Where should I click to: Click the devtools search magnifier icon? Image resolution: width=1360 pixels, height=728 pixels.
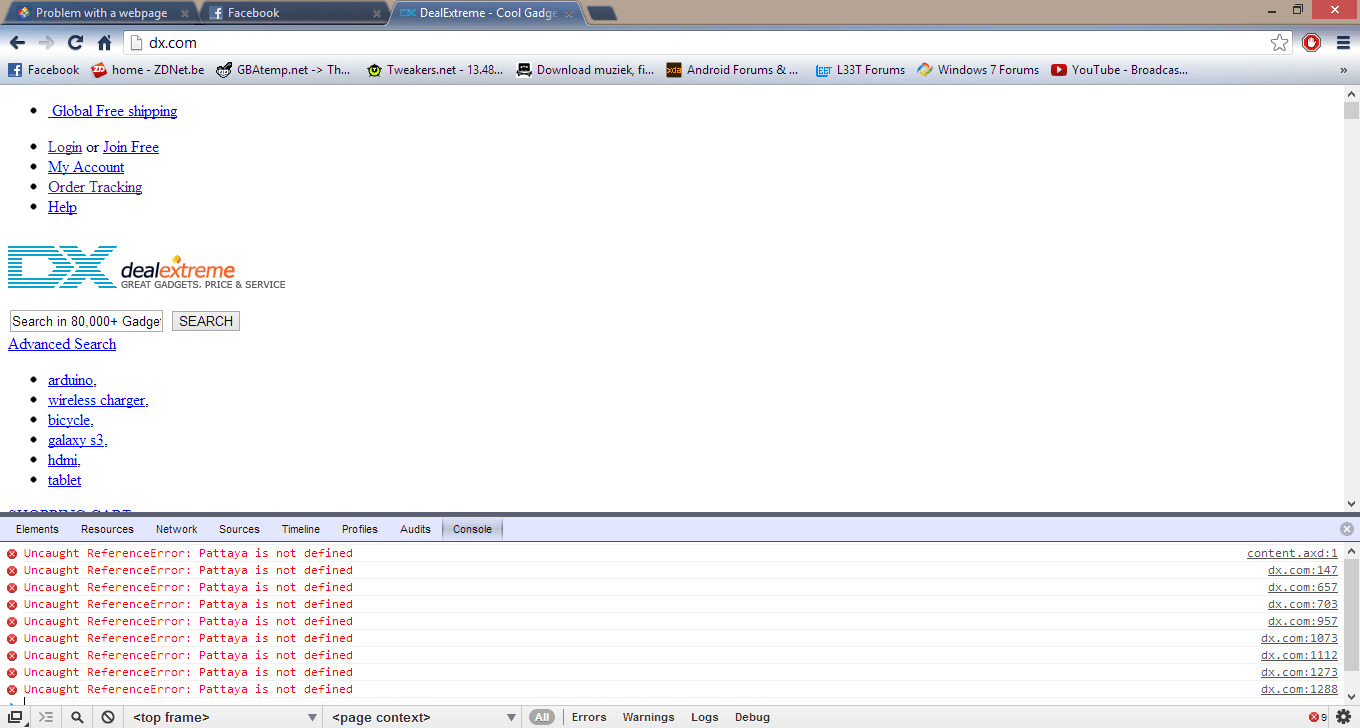77,717
